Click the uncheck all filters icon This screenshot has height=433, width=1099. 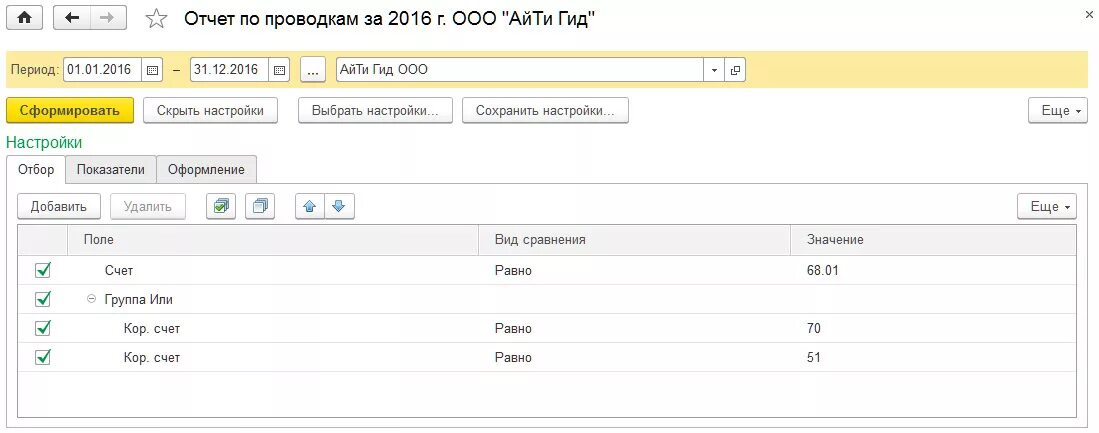260,207
